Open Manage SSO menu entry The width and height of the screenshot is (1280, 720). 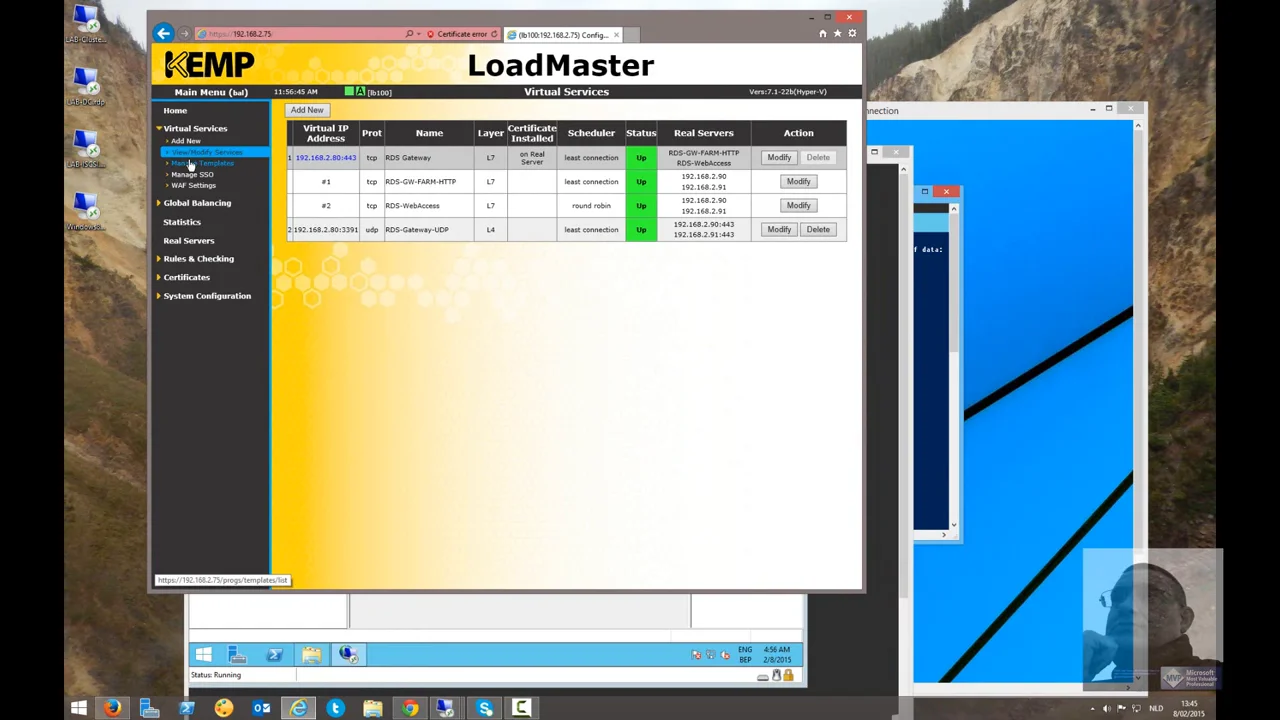tap(192, 175)
